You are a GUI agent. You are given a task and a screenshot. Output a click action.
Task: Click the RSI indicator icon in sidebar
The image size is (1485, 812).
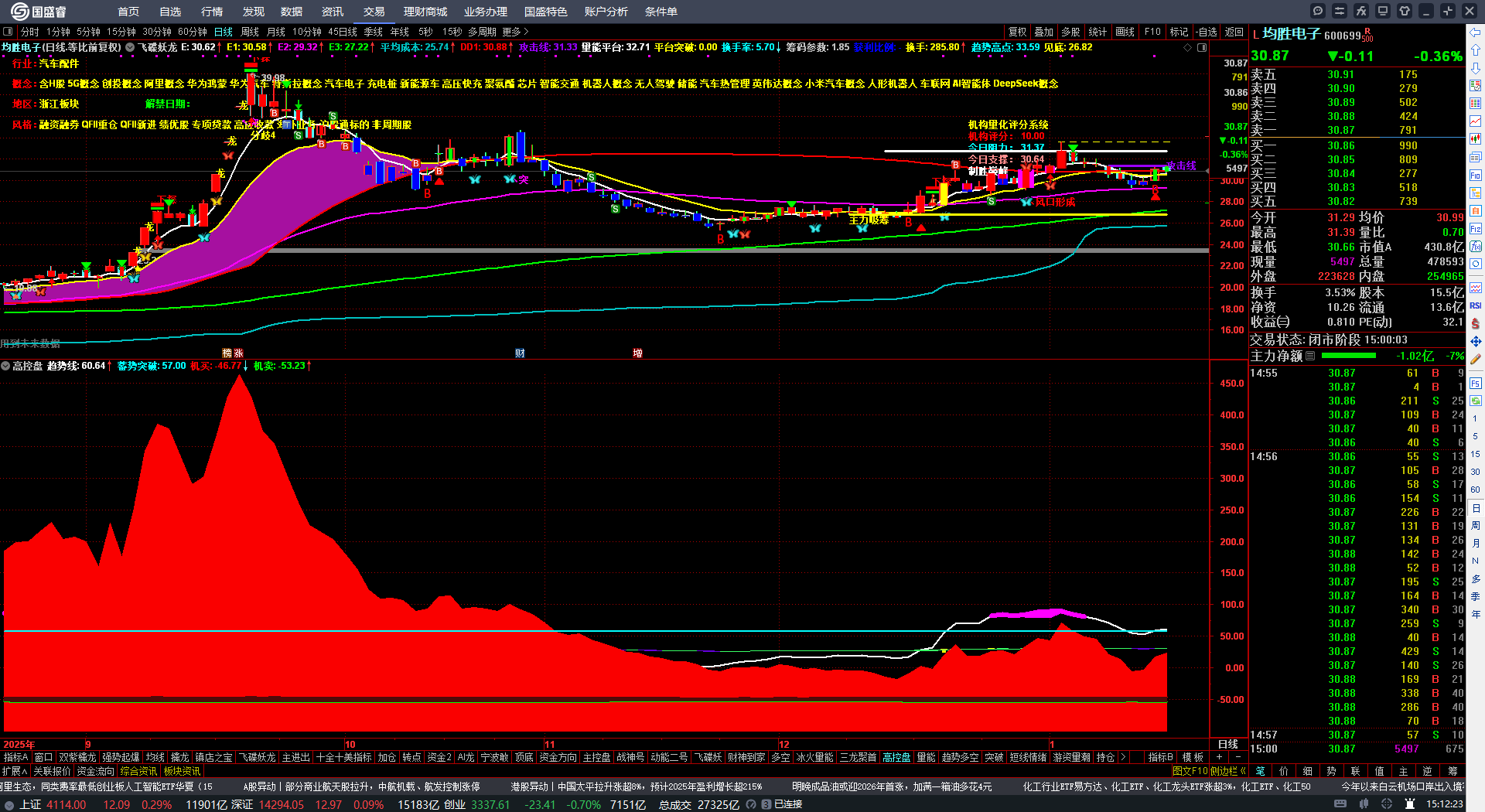pos(1476,305)
